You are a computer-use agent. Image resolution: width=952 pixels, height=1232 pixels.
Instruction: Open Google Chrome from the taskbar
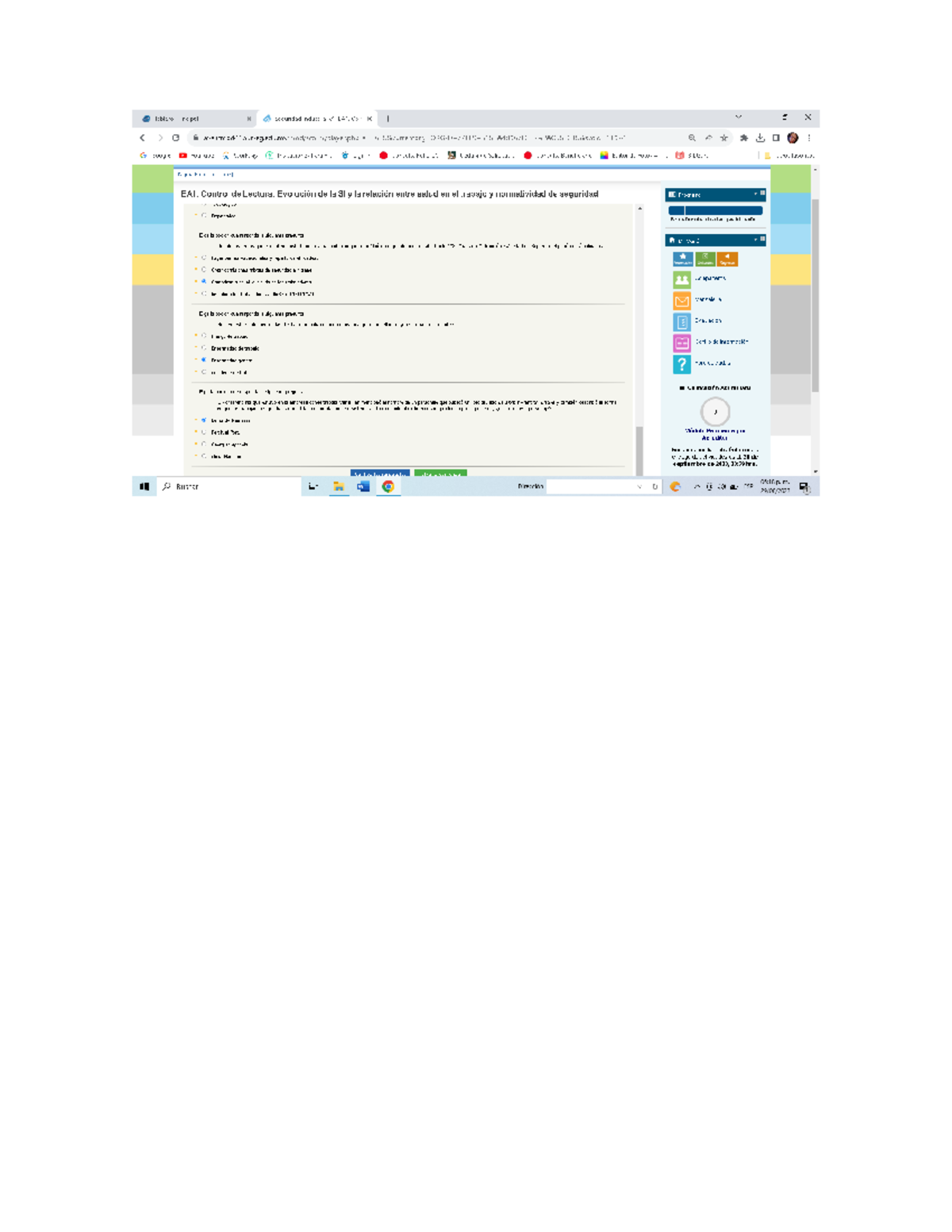click(388, 486)
